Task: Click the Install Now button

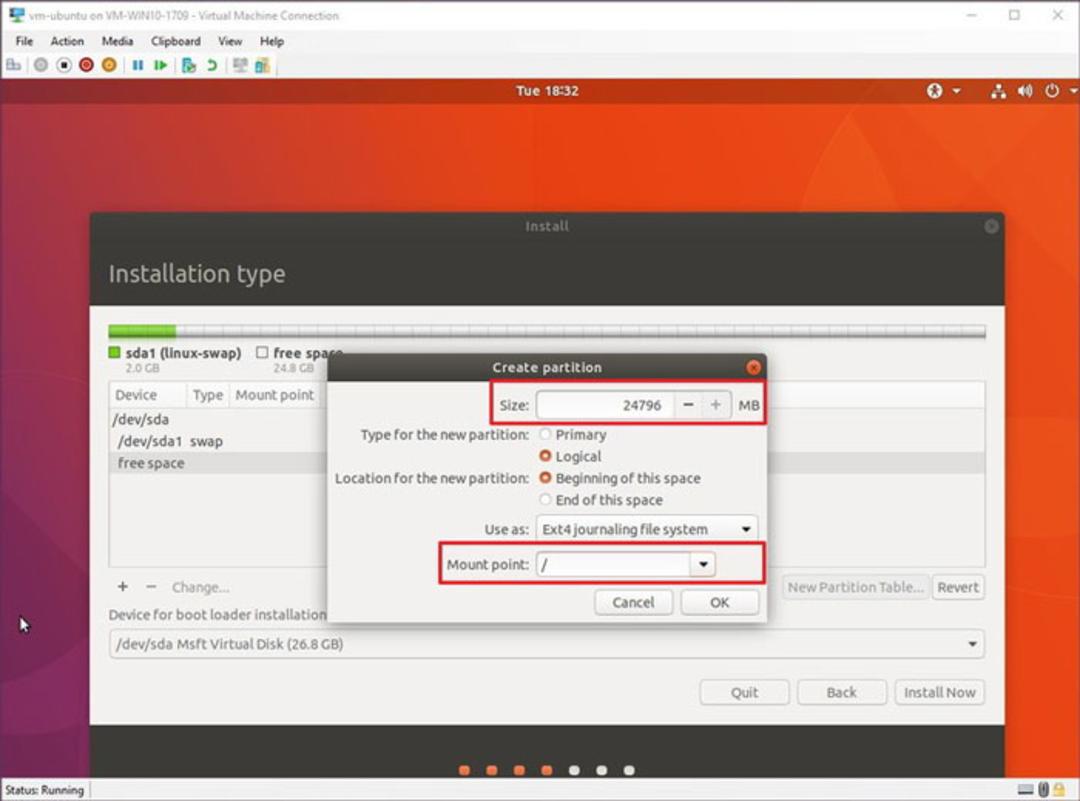Action: pyautogui.click(x=939, y=692)
